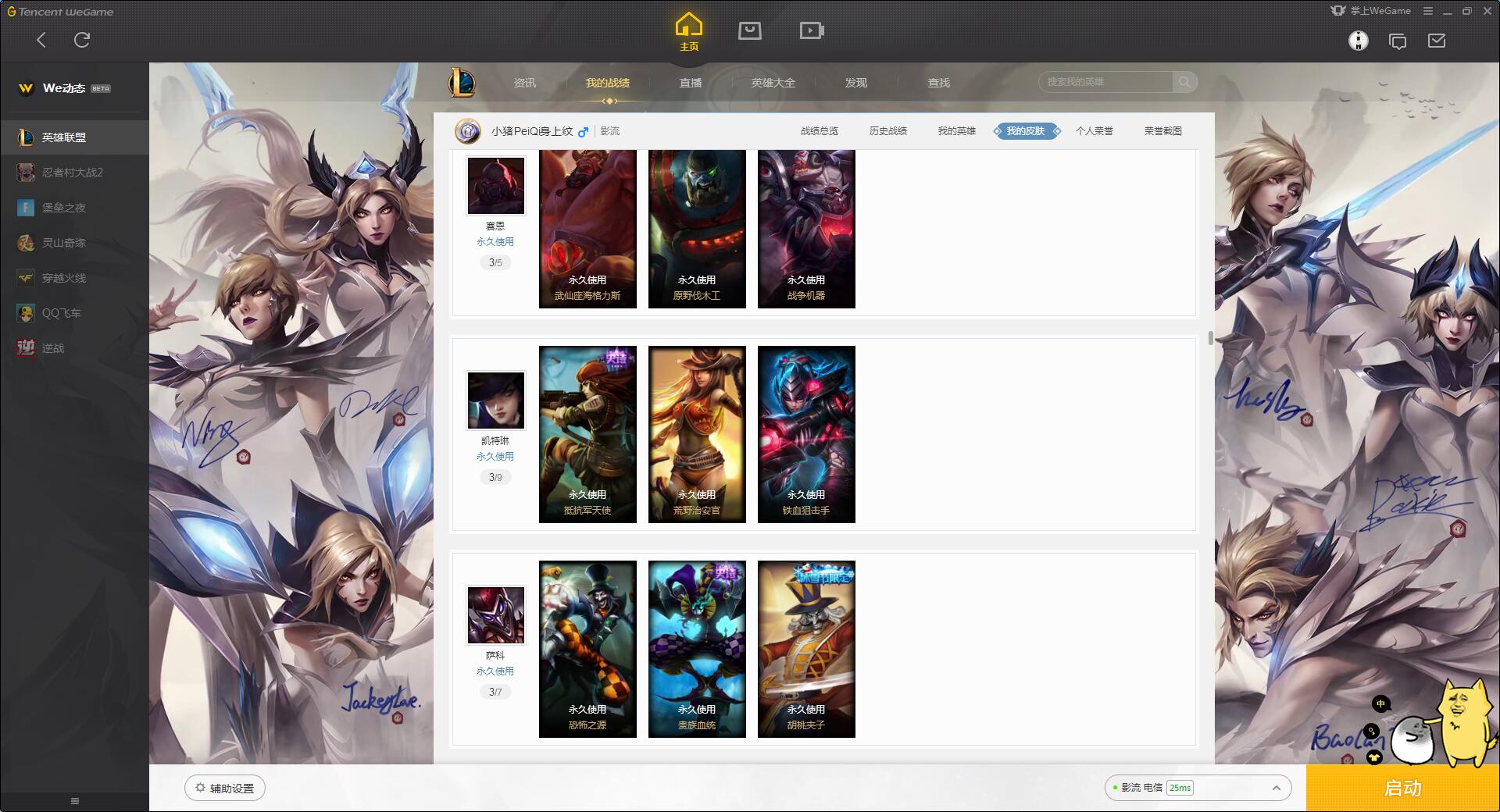Viewport: 1500px width, 812px height.
Task: Click the 3/9 skin count for 凯特琳
Action: click(495, 477)
